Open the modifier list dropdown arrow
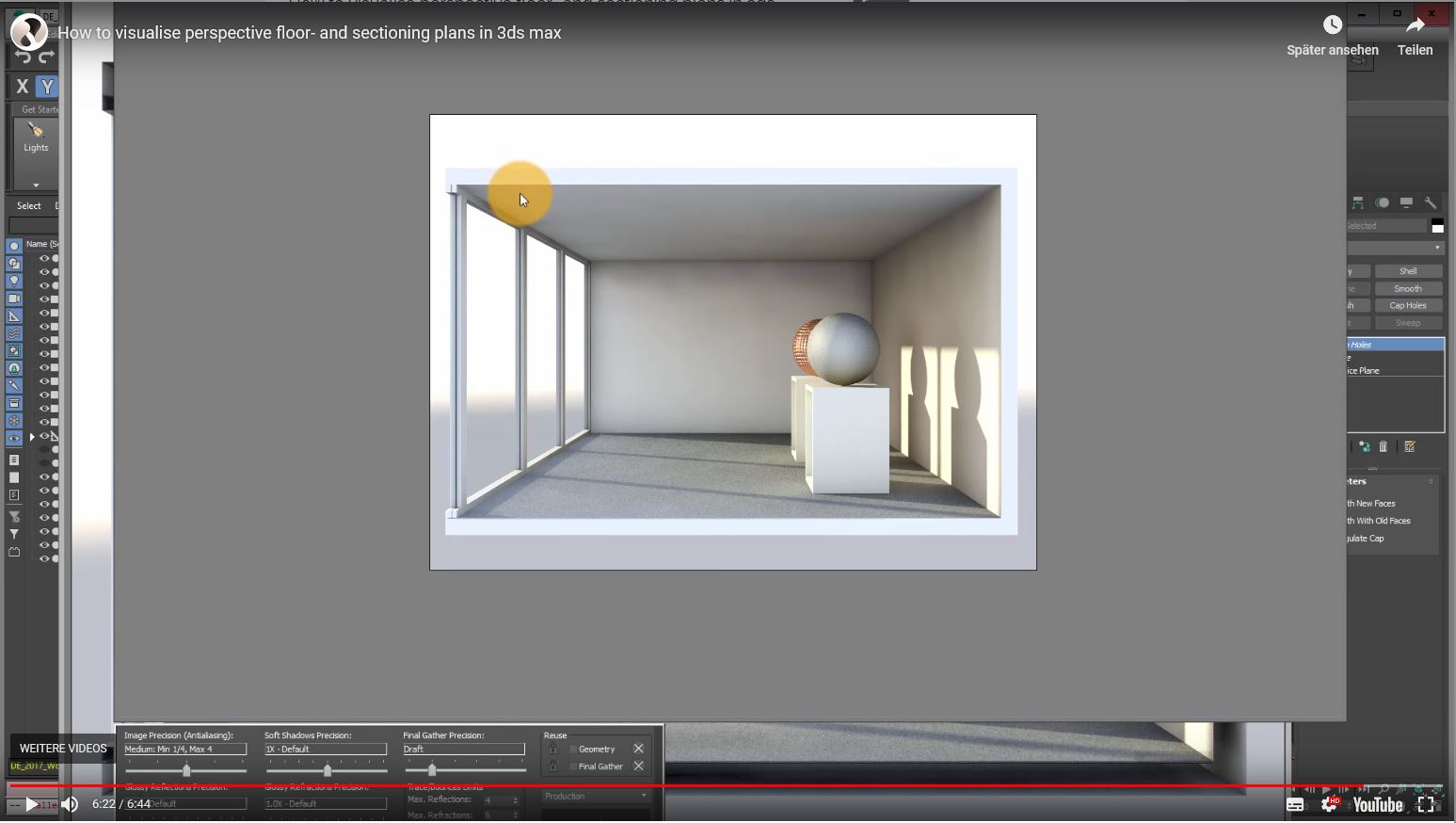Screen dimensions: 1456x823 click(x=1437, y=248)
